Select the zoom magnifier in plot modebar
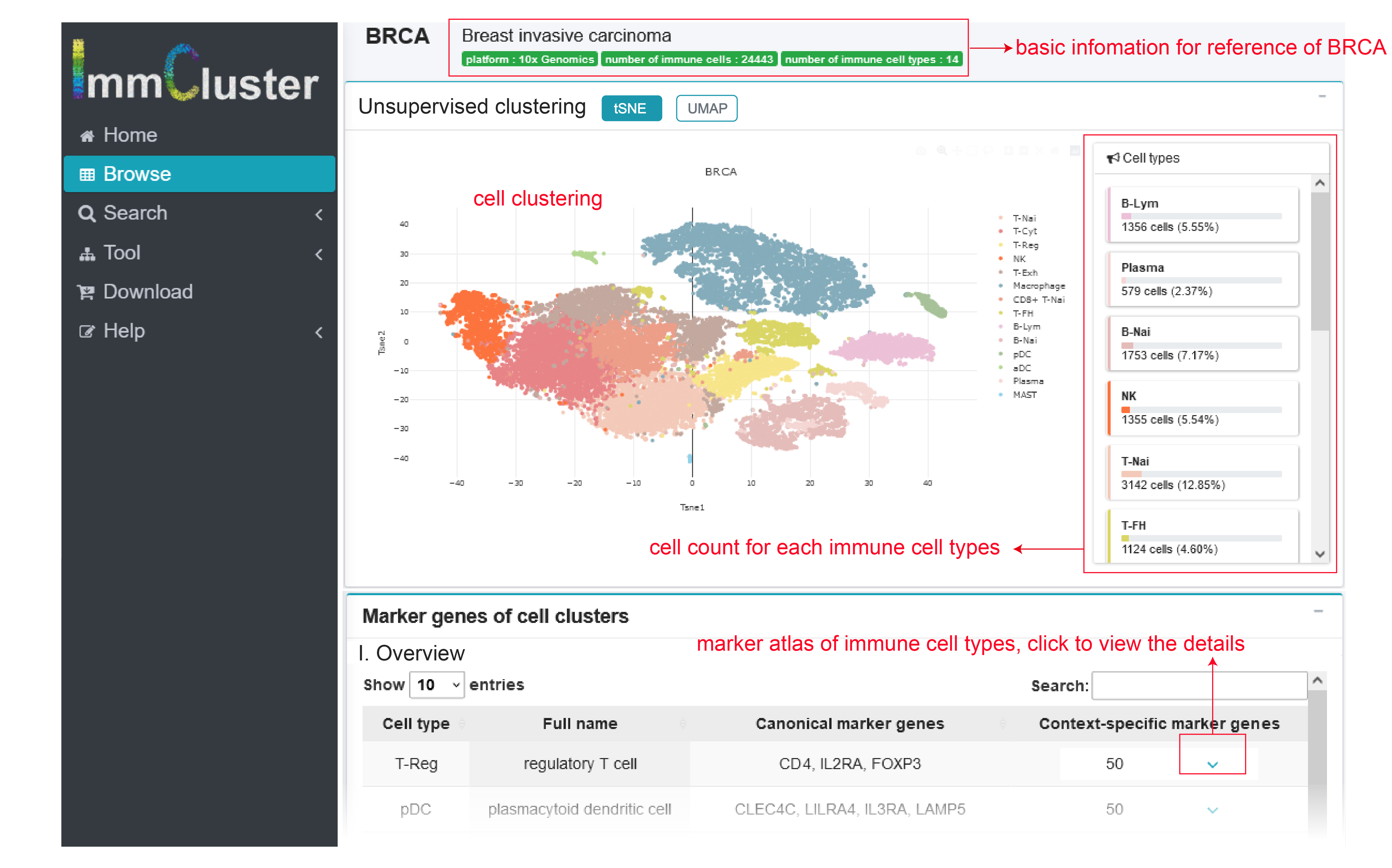Viewport: 1392px width, 868px height. 942,151
